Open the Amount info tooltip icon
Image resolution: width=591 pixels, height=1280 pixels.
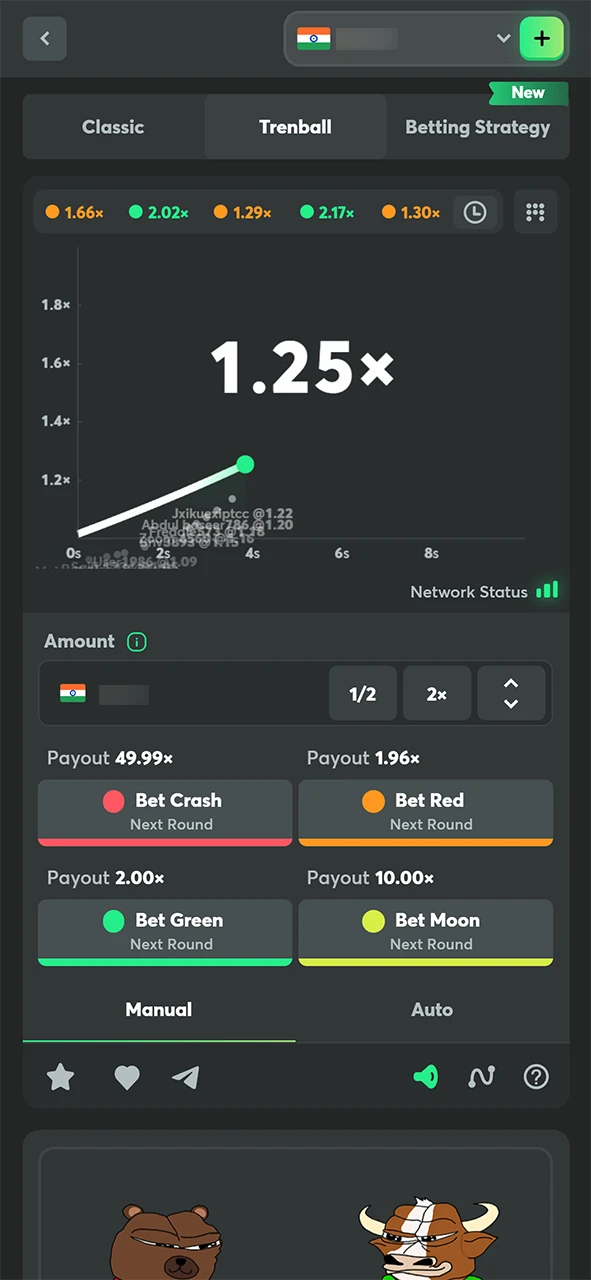coord(136,641)
